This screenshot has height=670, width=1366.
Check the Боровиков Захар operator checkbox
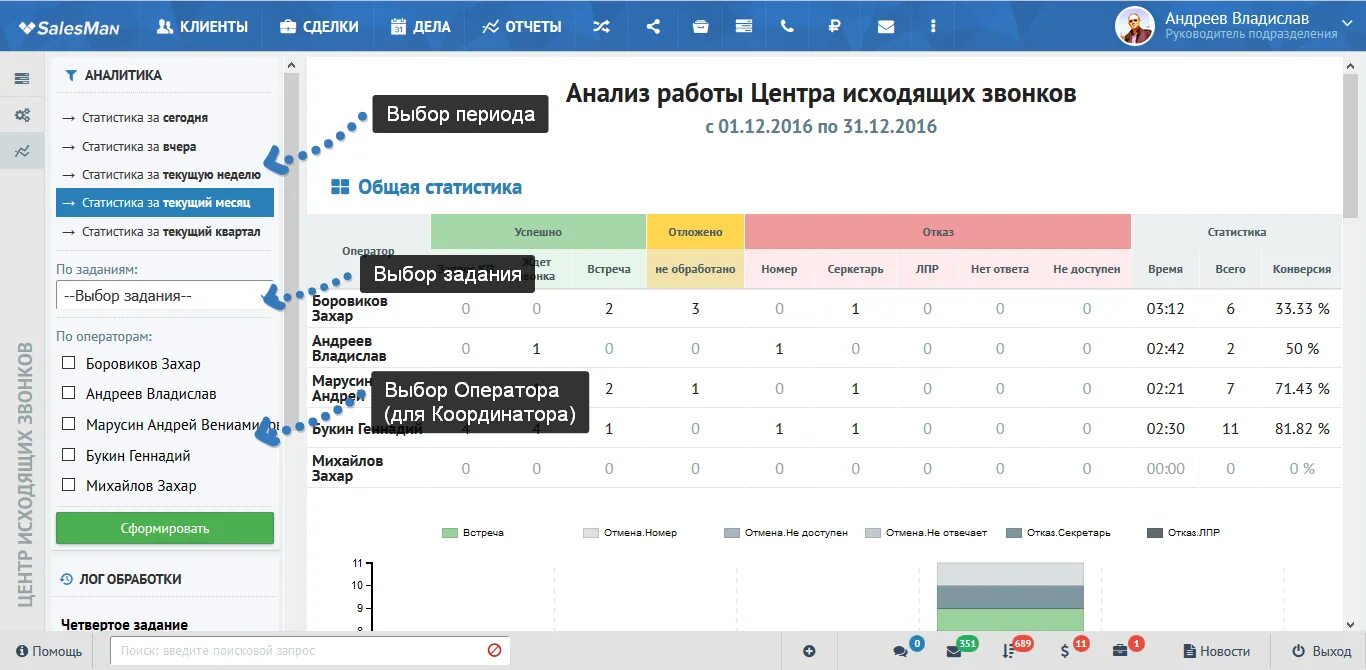coord(69,363)
